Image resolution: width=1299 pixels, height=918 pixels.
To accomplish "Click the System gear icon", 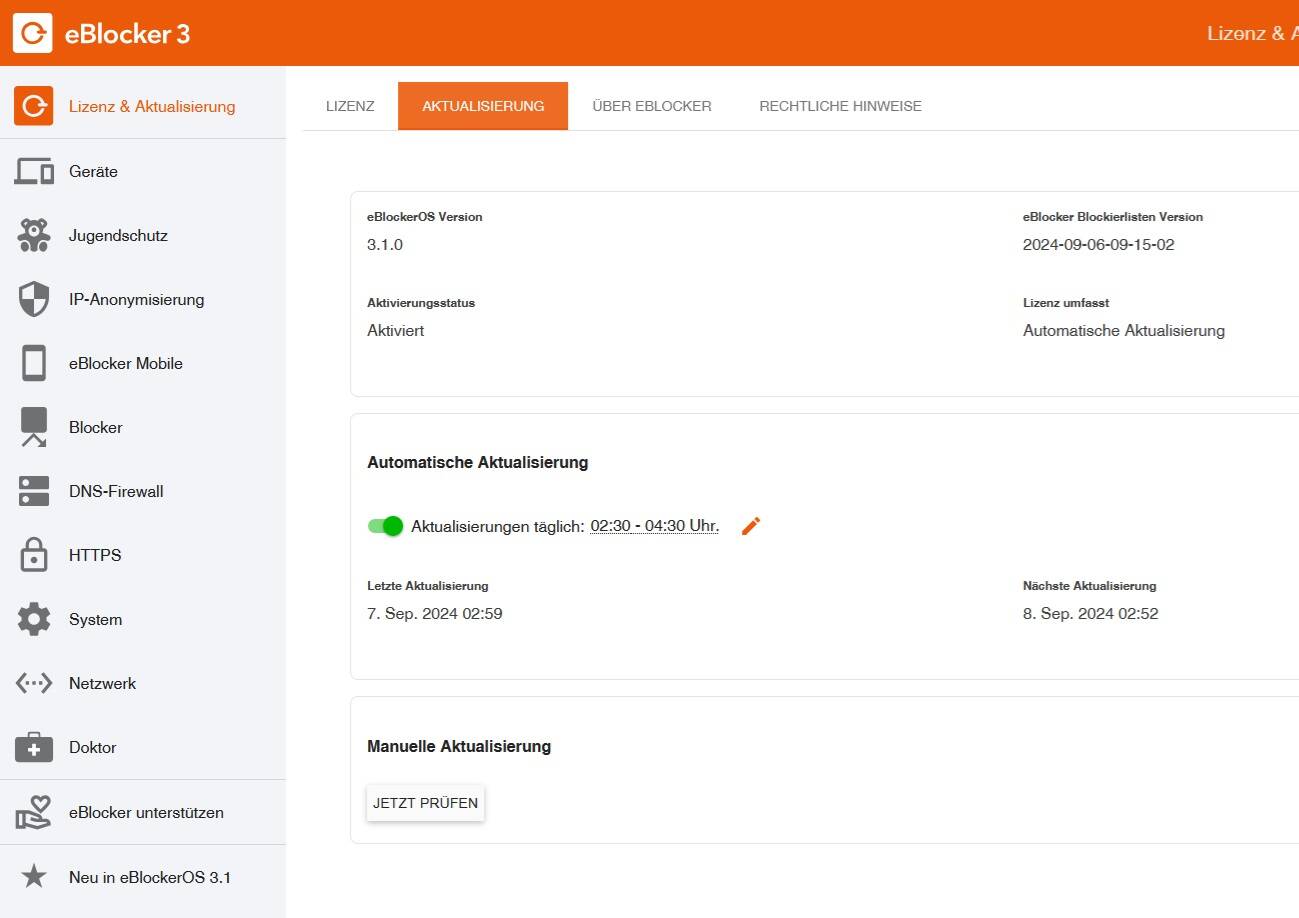I will tap(34, 620).
